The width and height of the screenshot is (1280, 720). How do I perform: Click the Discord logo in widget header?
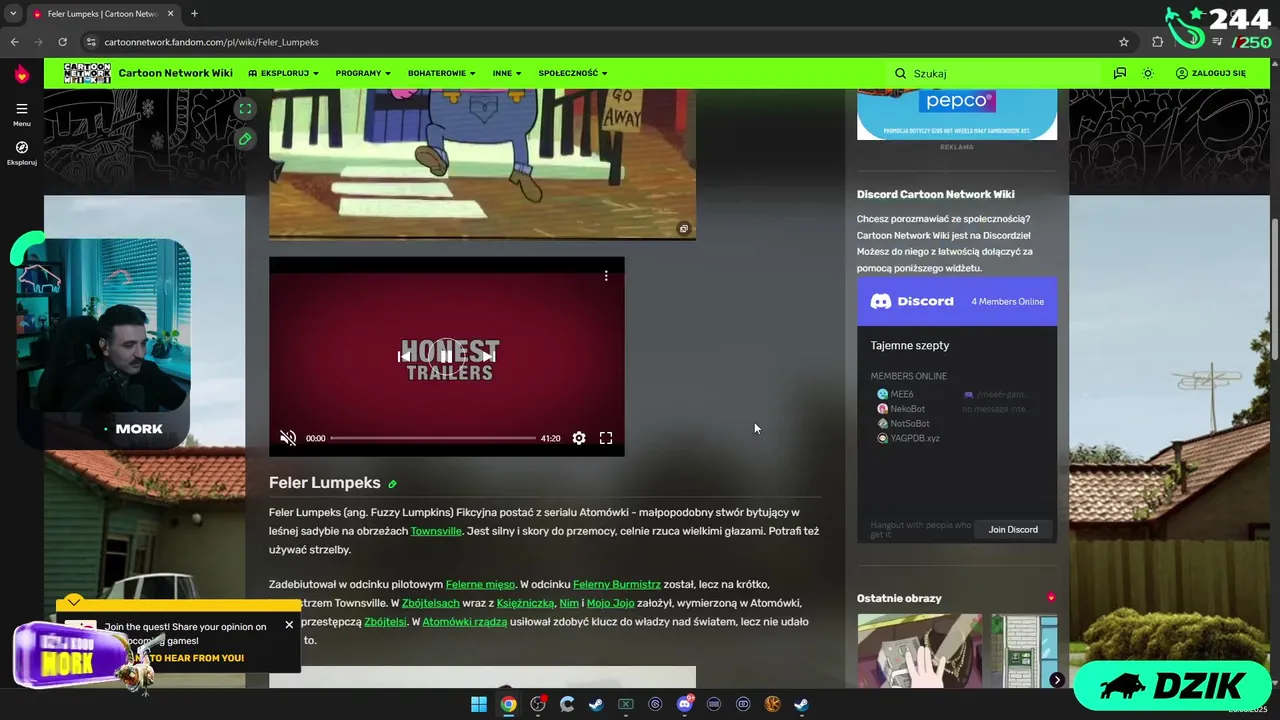pyautogui.click(x=911, y=301)
